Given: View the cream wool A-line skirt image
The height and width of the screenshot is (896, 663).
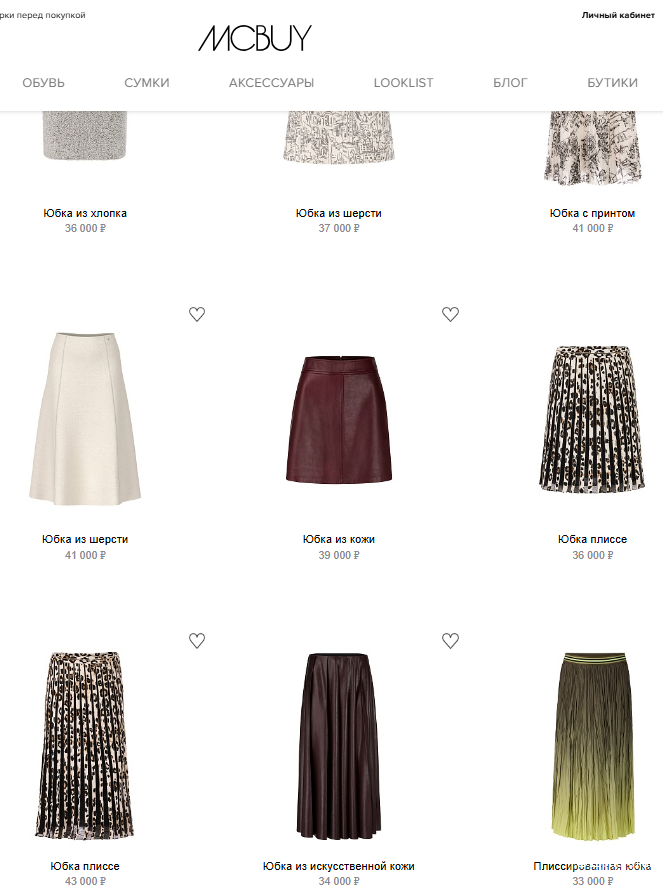Looking at the screenshot, I should (x=85, y=418).
